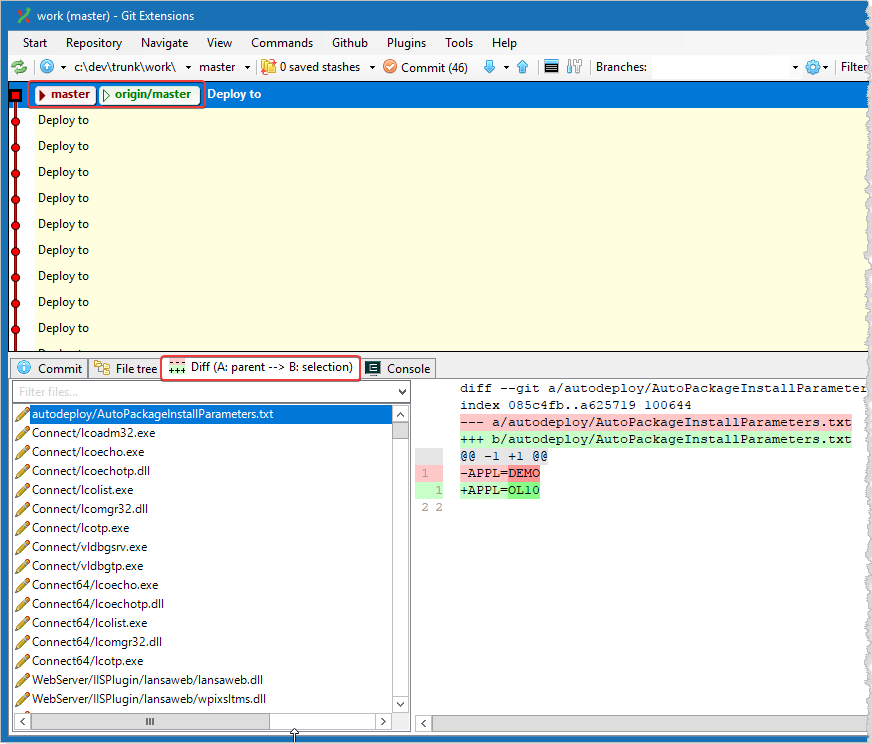Switch to the Console tab

coord(398,368)
